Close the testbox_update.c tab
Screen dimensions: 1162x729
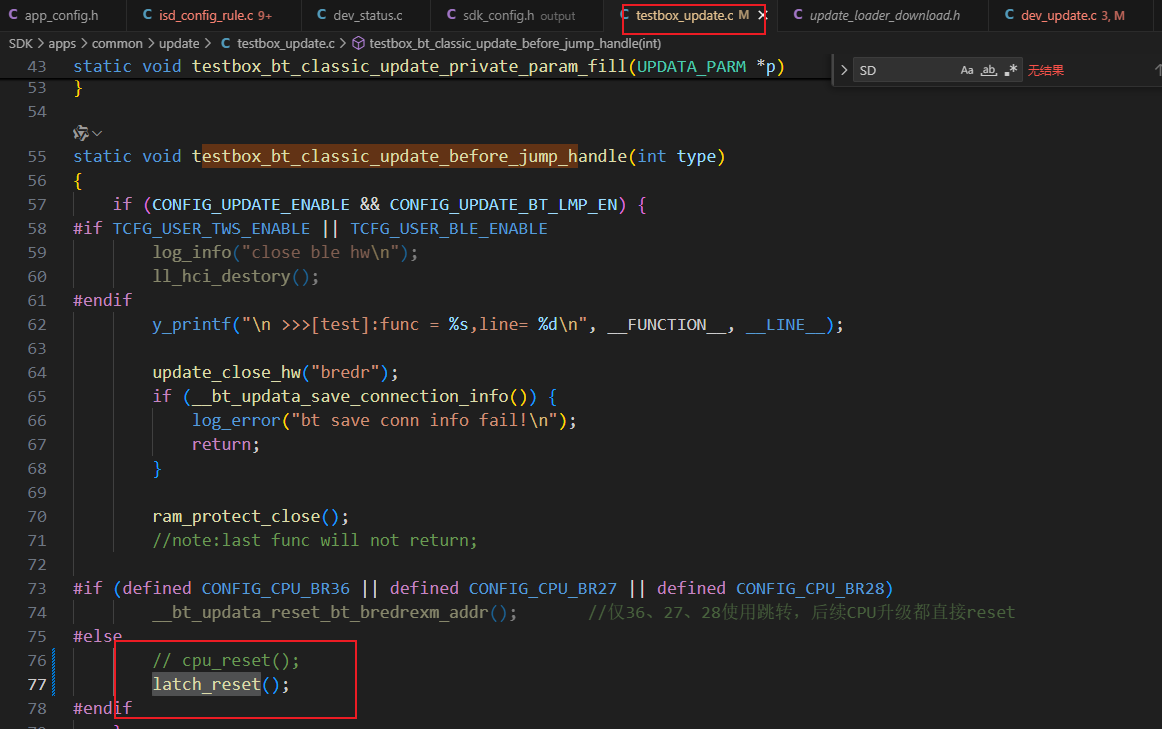tap(762, 16)
